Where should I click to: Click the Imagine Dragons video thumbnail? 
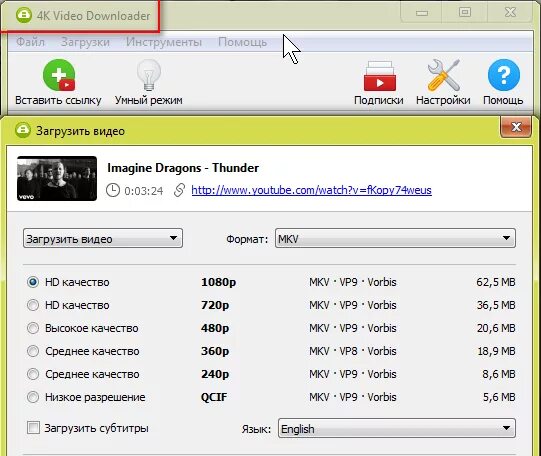[x=57, y=178]
